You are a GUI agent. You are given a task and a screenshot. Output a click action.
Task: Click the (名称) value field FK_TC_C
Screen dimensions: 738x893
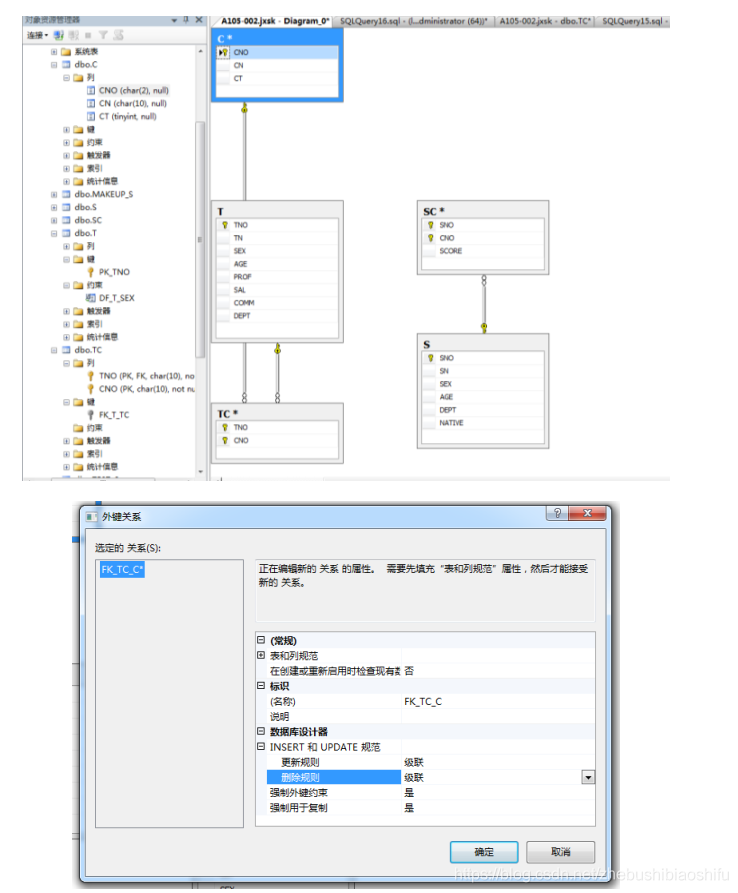coord(498,702)
